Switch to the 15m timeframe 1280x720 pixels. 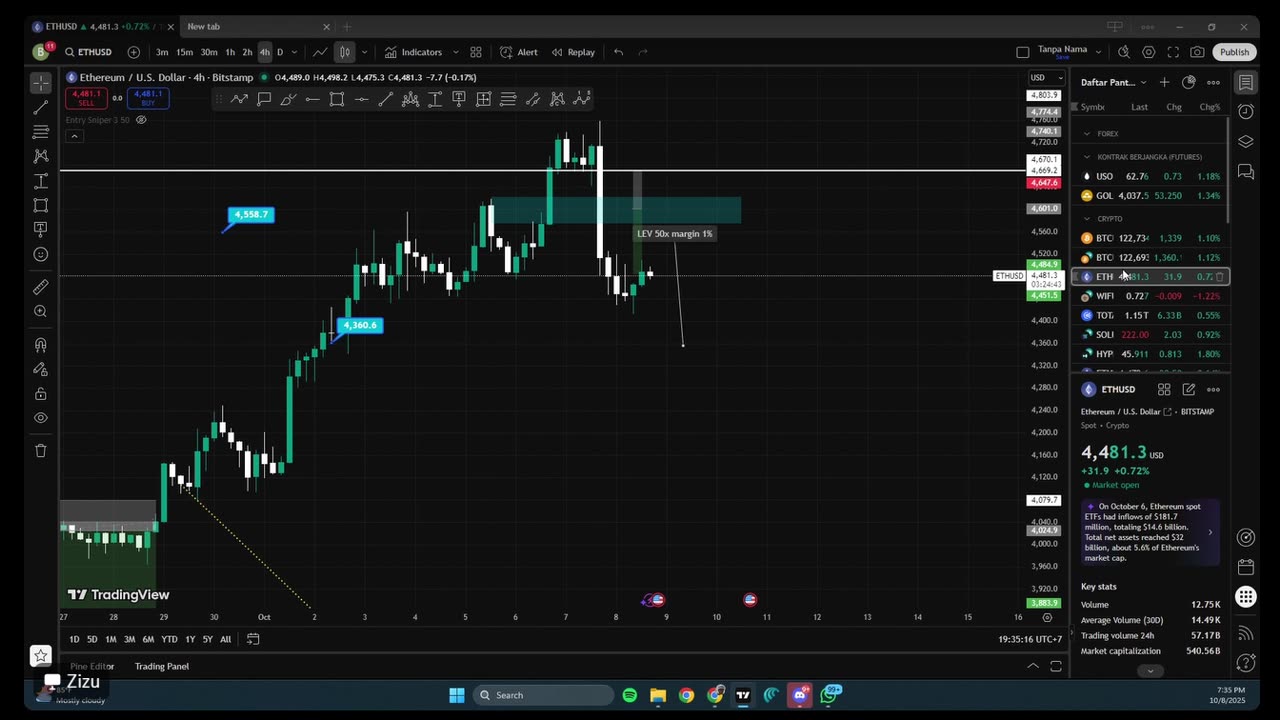tap(185, 52)
